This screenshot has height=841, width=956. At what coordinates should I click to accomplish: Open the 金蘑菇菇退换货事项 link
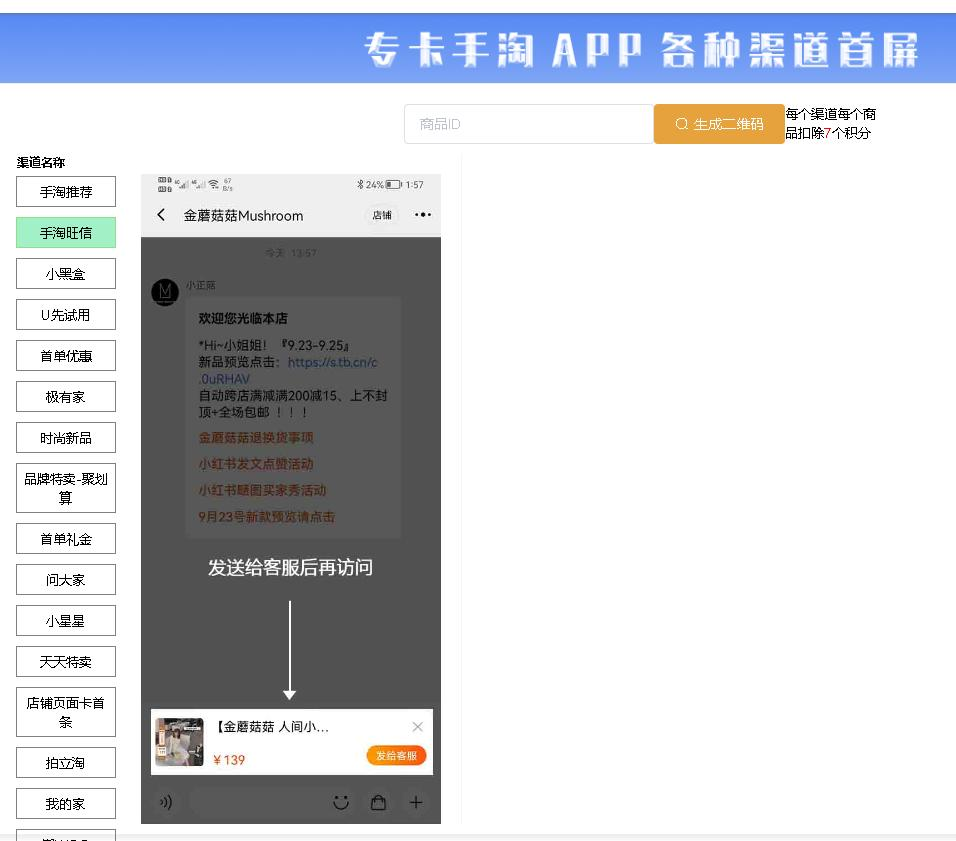click(x=256, y=437)
